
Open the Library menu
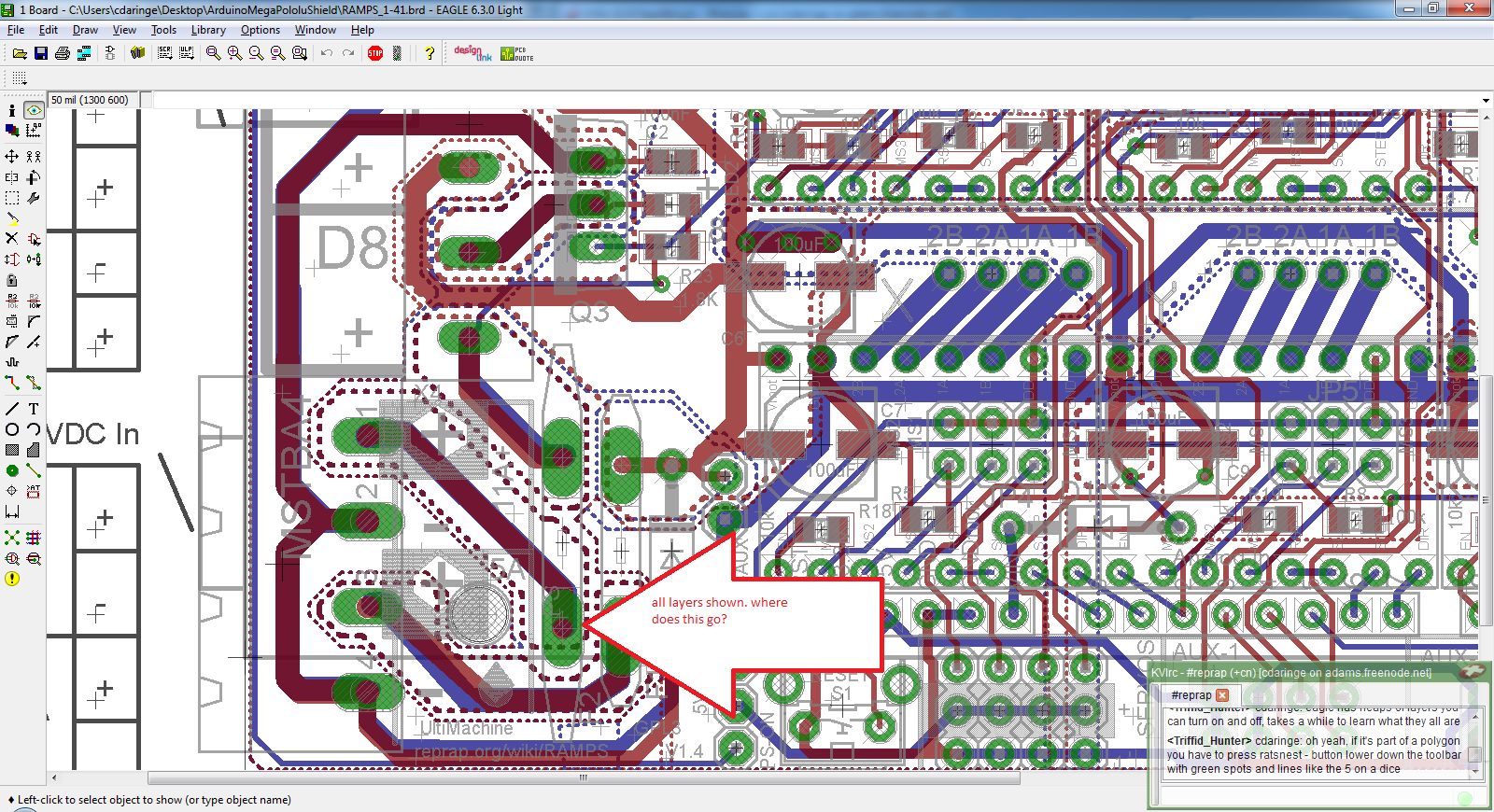coord(208,30)
